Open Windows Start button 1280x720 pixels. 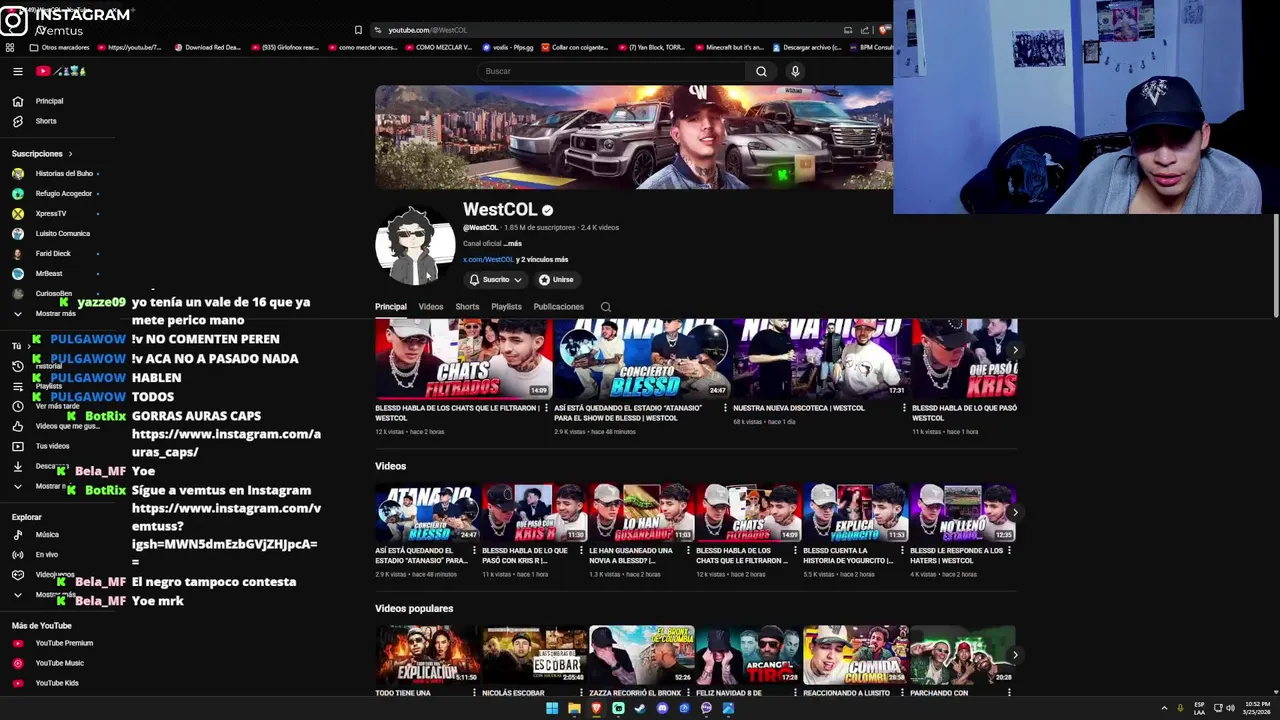(x=552, y=708)
